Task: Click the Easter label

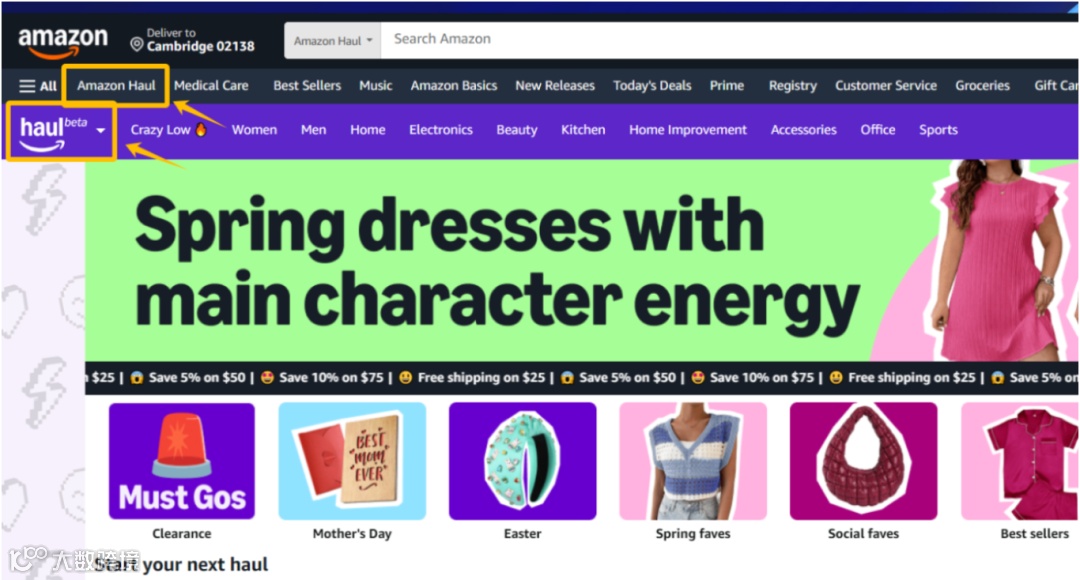Action: [523, 533]
